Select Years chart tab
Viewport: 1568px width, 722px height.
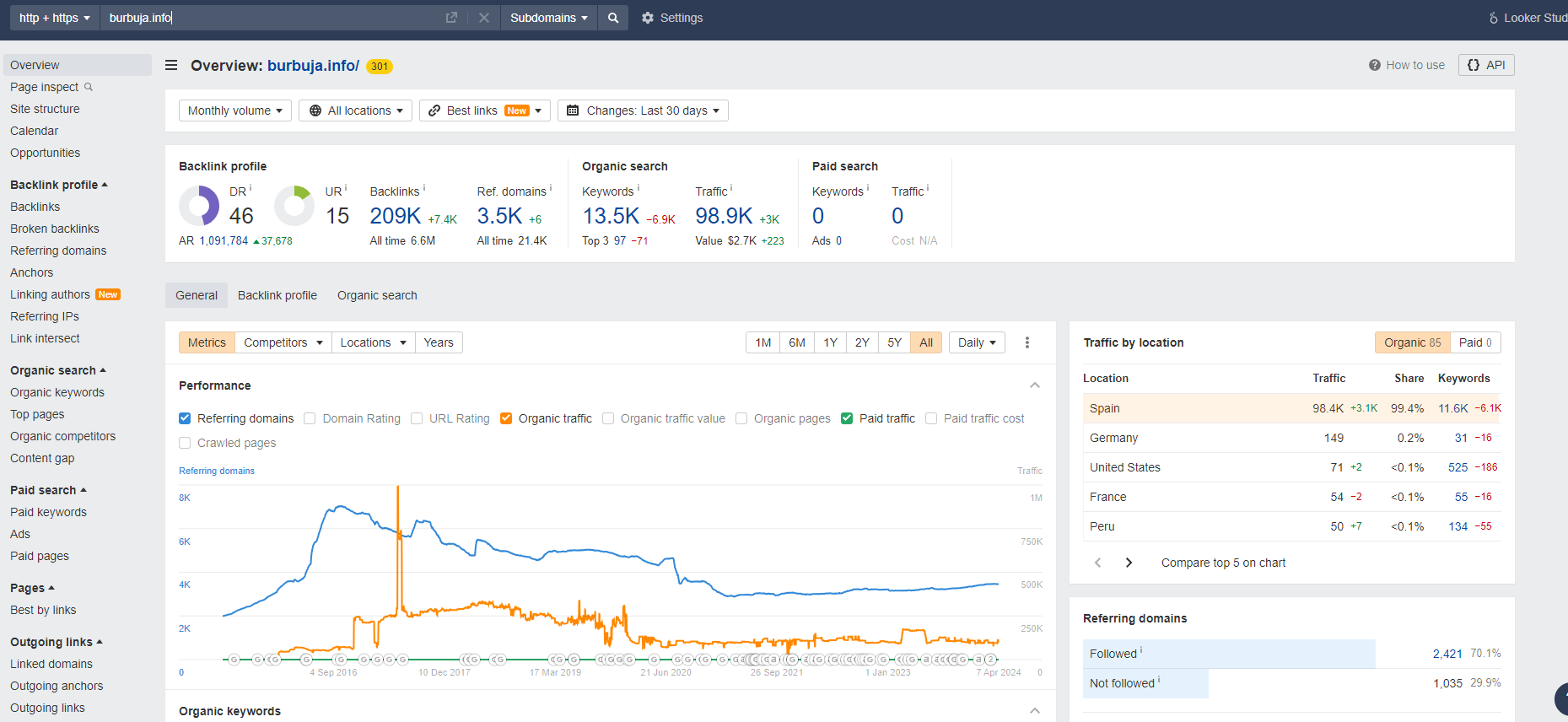tap(439, 342)
